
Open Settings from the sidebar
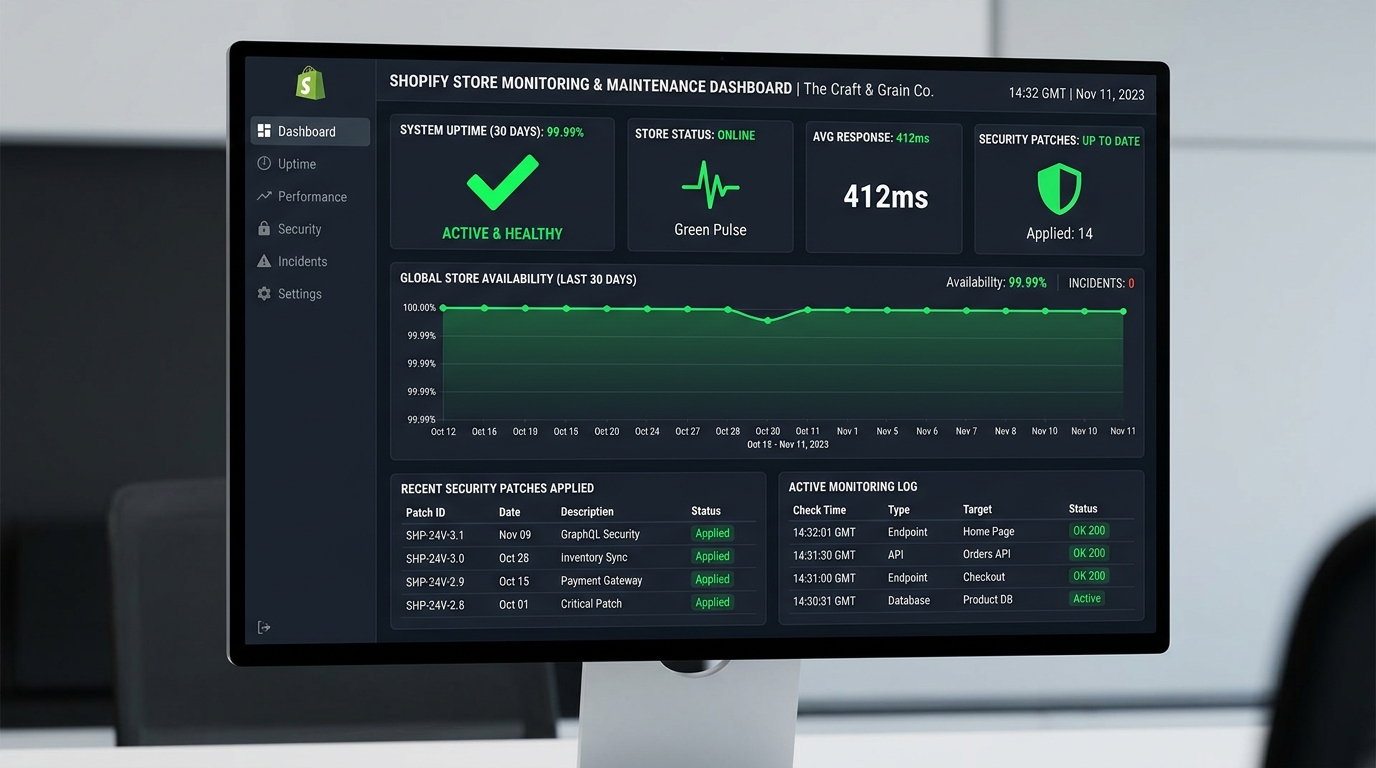(x=310, y=294)
